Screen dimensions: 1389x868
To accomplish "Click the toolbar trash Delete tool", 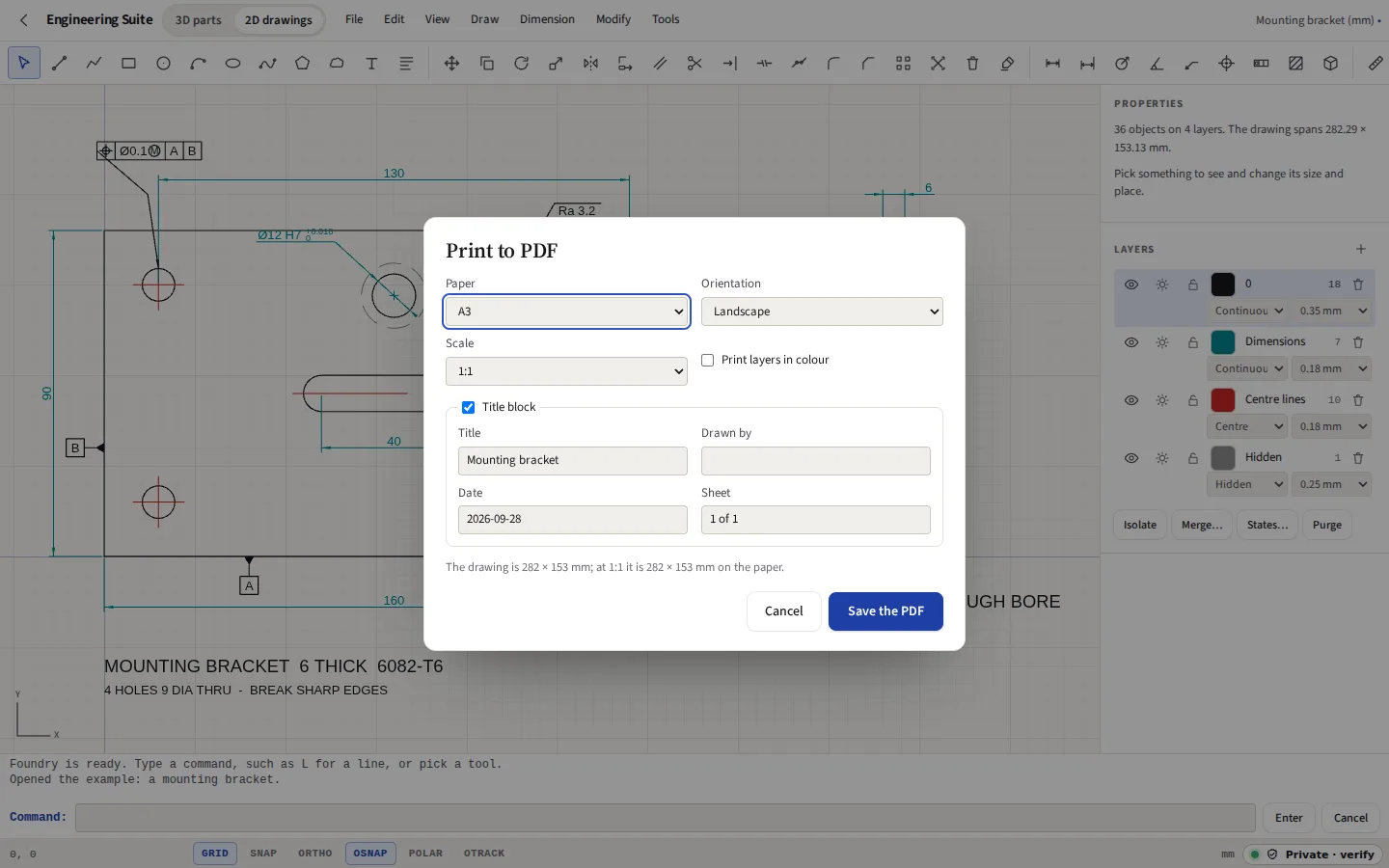I will click(972, 64).
